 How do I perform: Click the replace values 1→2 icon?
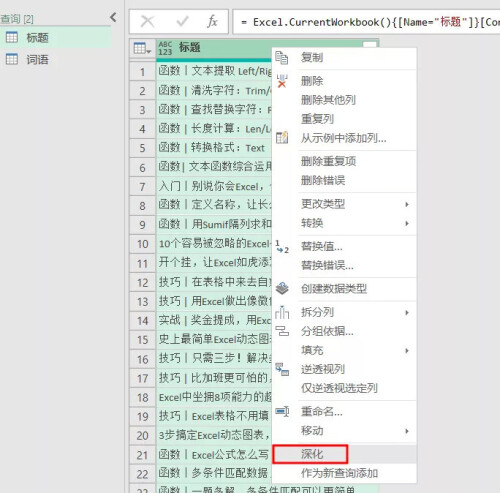[x=282, y=247]
